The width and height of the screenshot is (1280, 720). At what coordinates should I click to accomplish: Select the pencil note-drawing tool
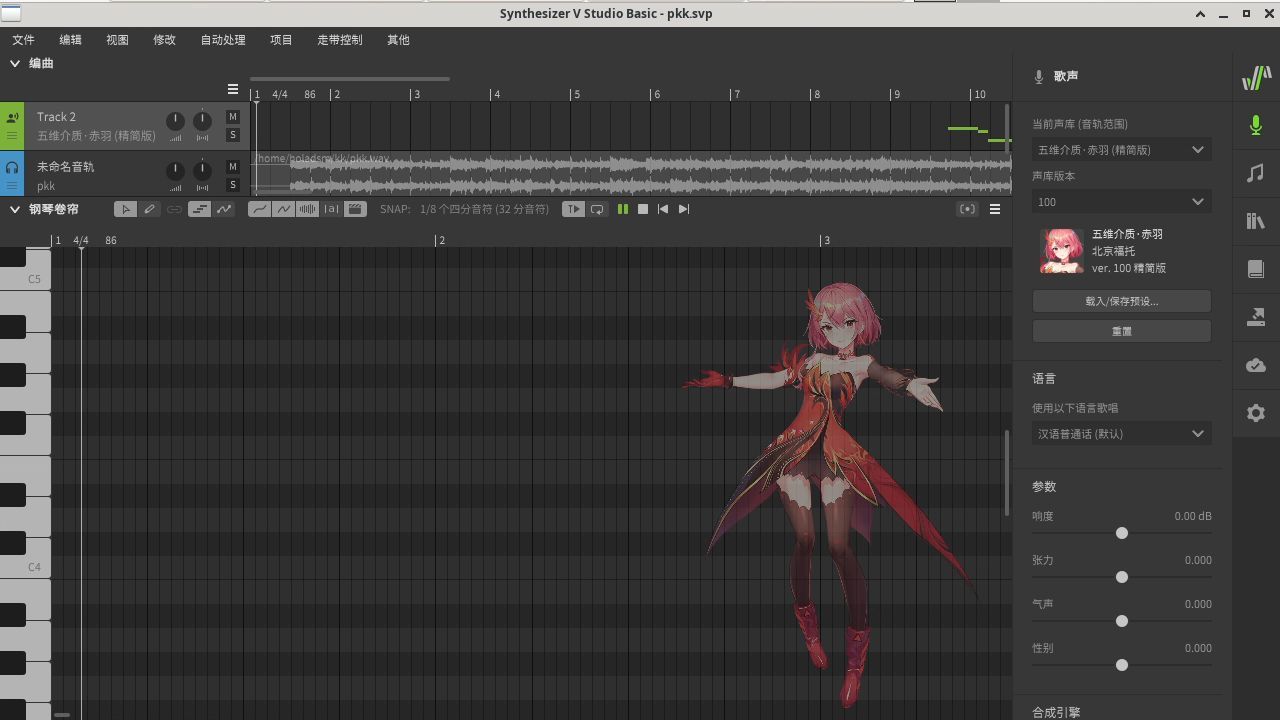(150, 209)
